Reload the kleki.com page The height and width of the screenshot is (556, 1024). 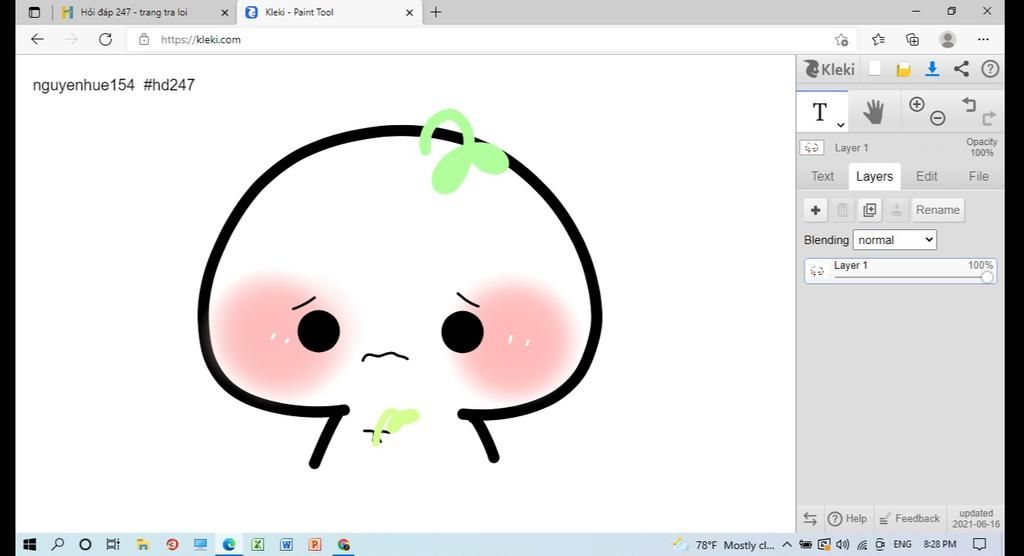(x=105, y=39)
